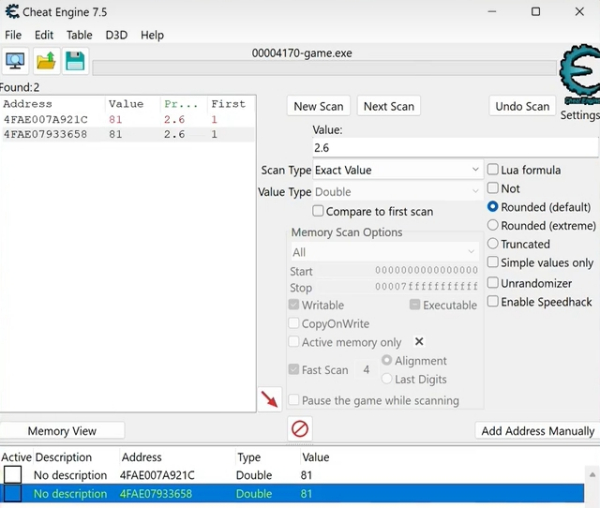This screenshot has height=508, width=600.
Task: Check the CopyOnWrite option
Action: (294, 323)
